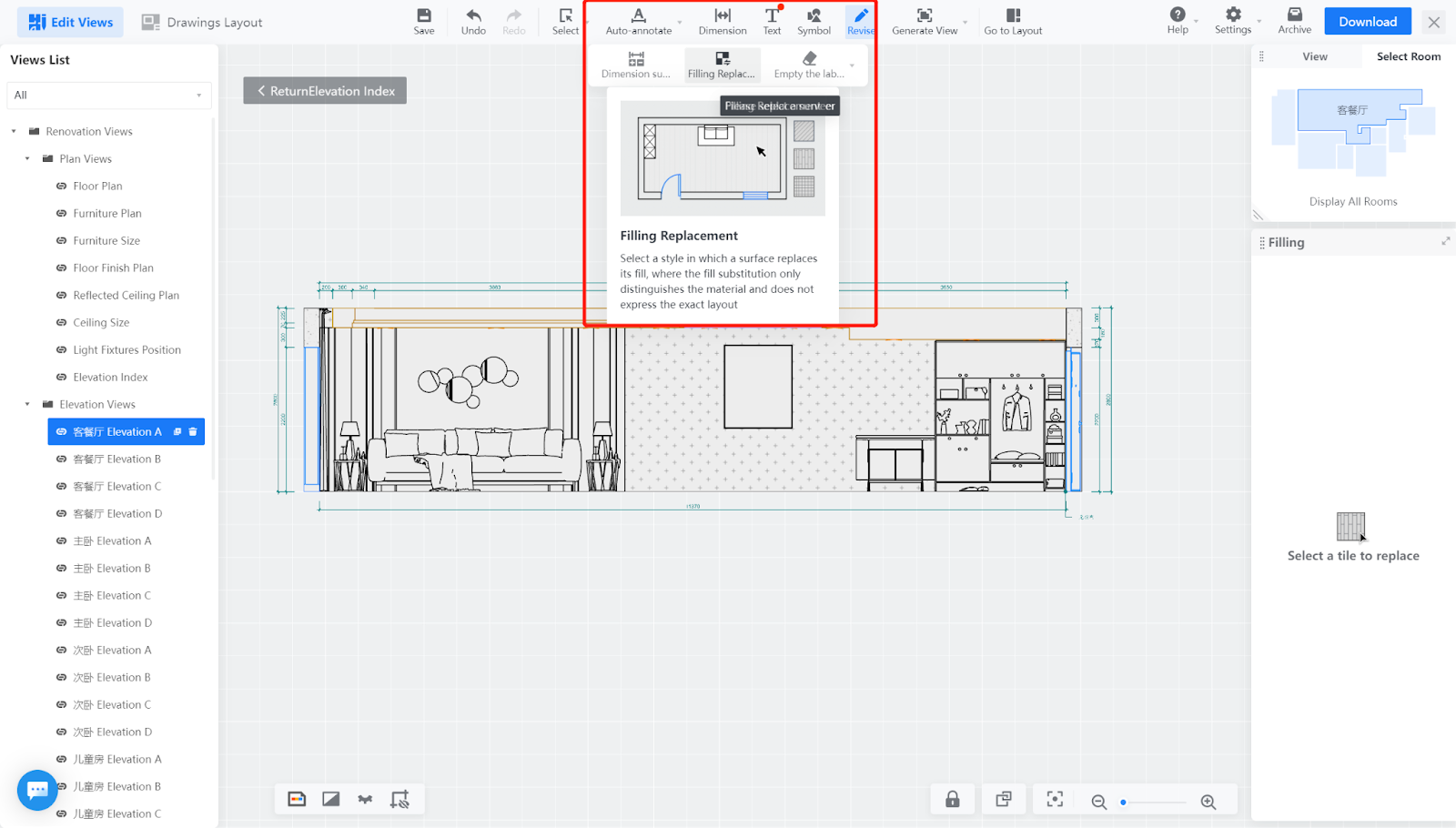Open Reflected Ceiling Plan in views list
The width and height of the screenshot is (1456, 828).
(126, 296)
